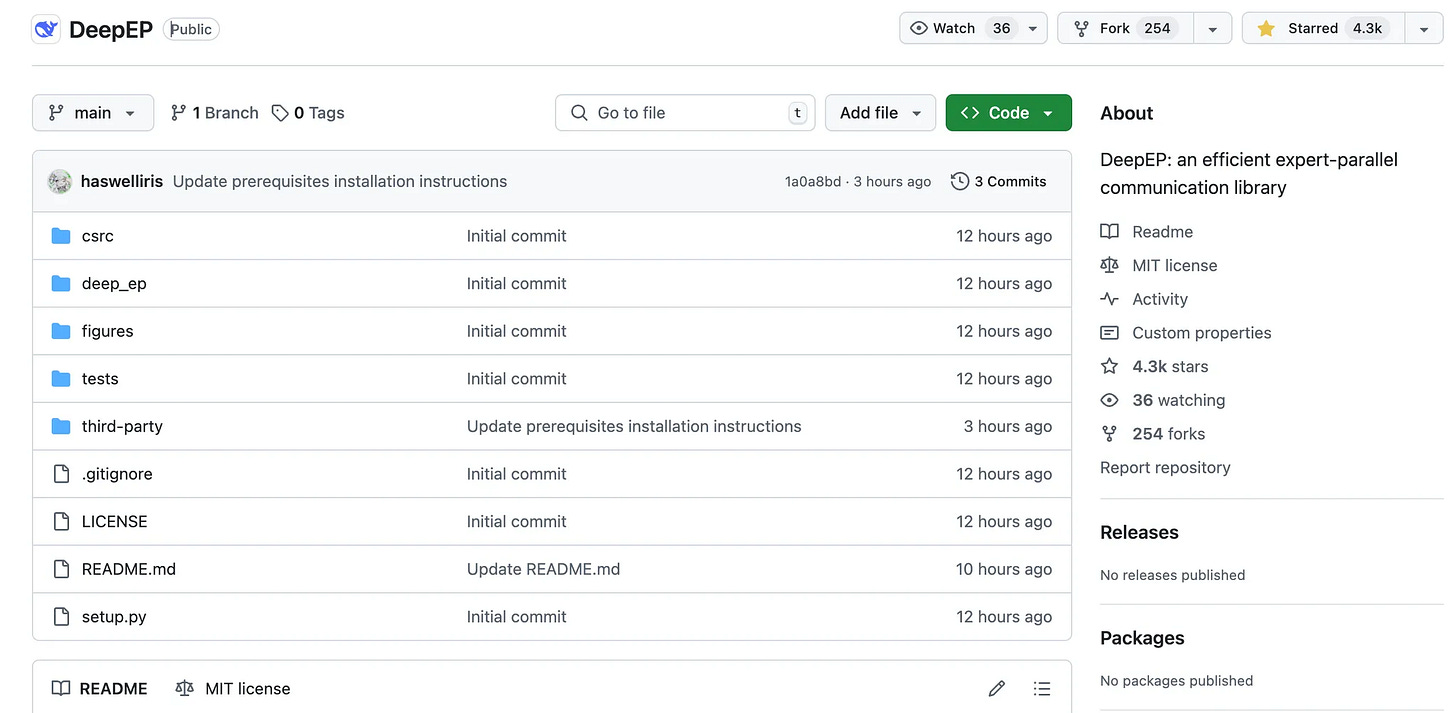This screenshot has height=713, width=1456.
Task: Click the book icon beside Readme
Action: pos(1109,231)
